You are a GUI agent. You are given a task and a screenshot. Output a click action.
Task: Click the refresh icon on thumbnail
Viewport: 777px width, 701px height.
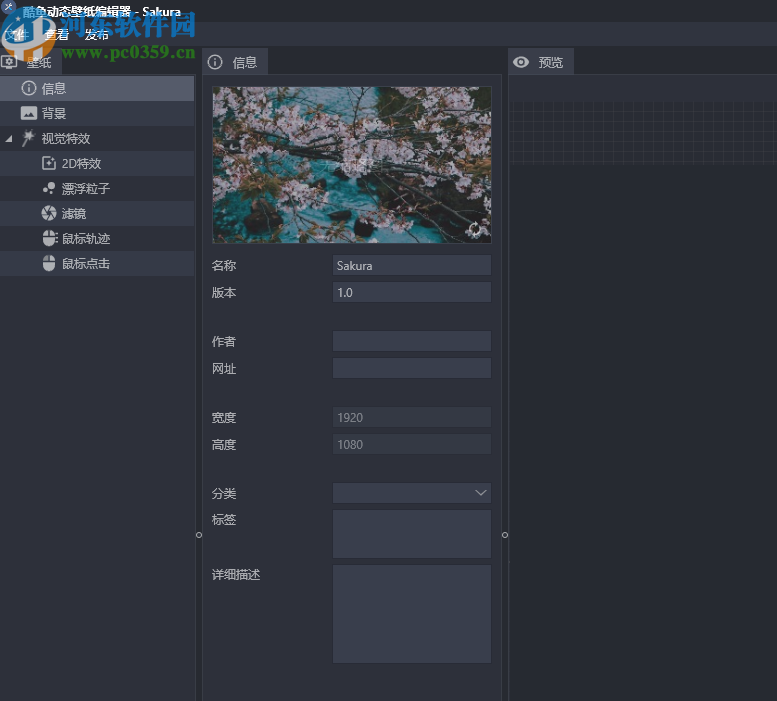pos(475,229)
